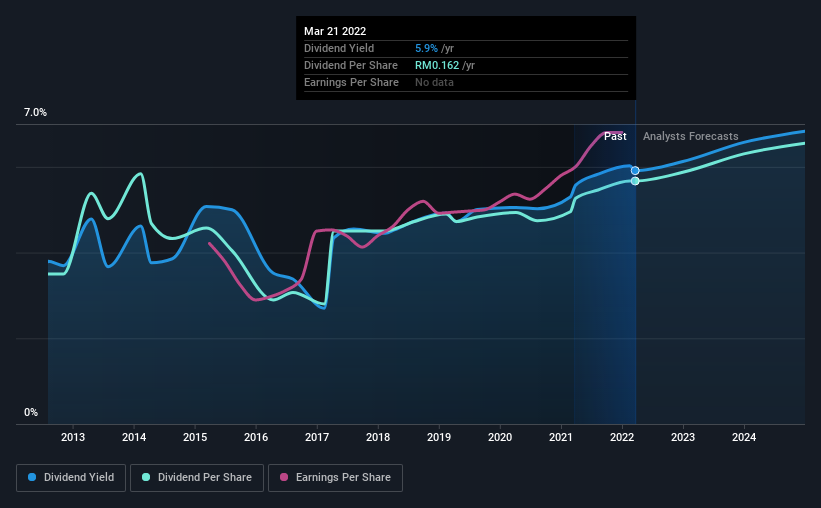Click the pink dot in the Earnings Per Share legend

pos(284,477)
